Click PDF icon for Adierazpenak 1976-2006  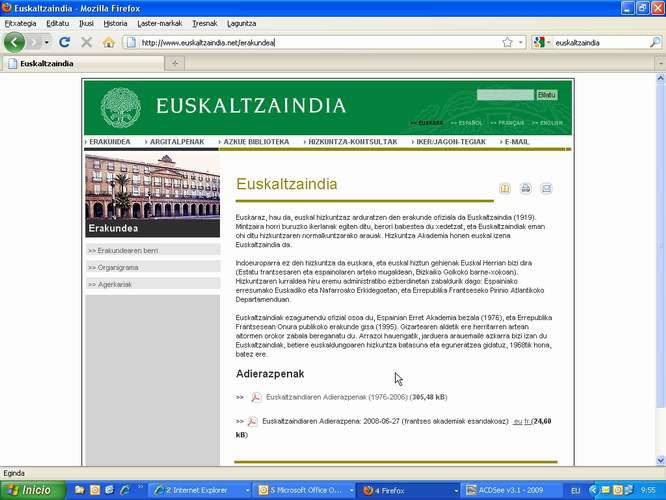[256, 397]
